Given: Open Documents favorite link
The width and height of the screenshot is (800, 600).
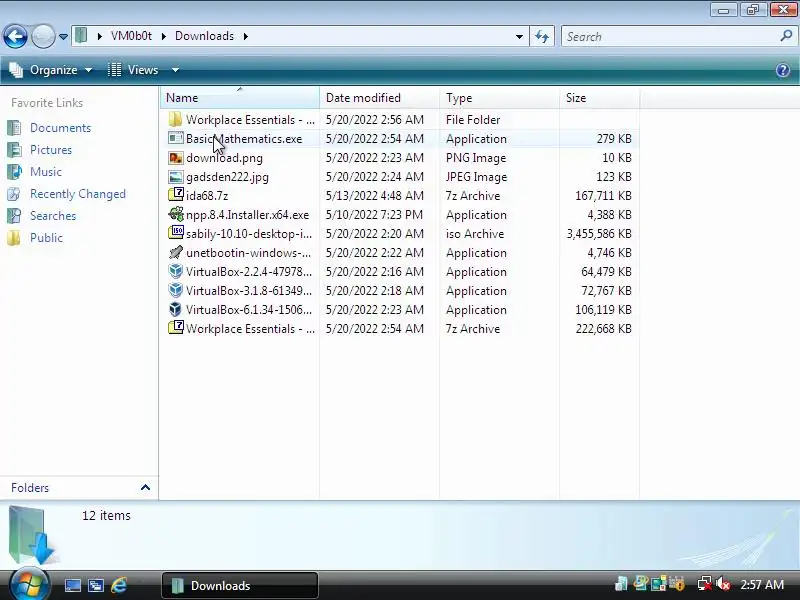Looking at the screenshot, I should (60, 128).
